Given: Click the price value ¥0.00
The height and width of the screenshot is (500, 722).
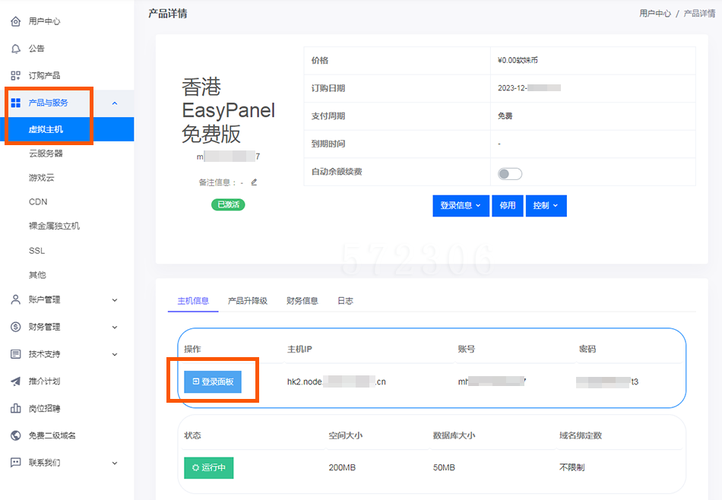Looking at the screenshot, I should pos(518,60).
